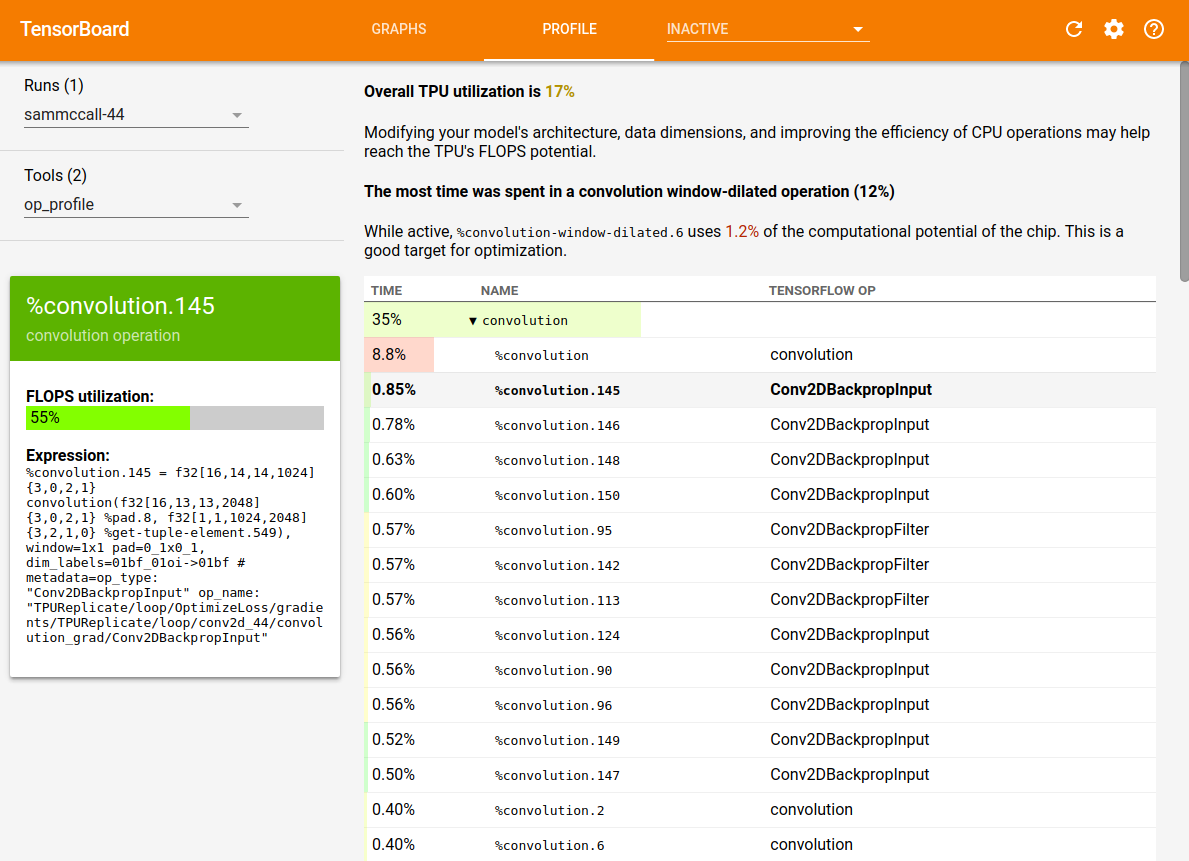Click the TENSORFLOW OP column header
1189x861 pixels.
point(822,291)
